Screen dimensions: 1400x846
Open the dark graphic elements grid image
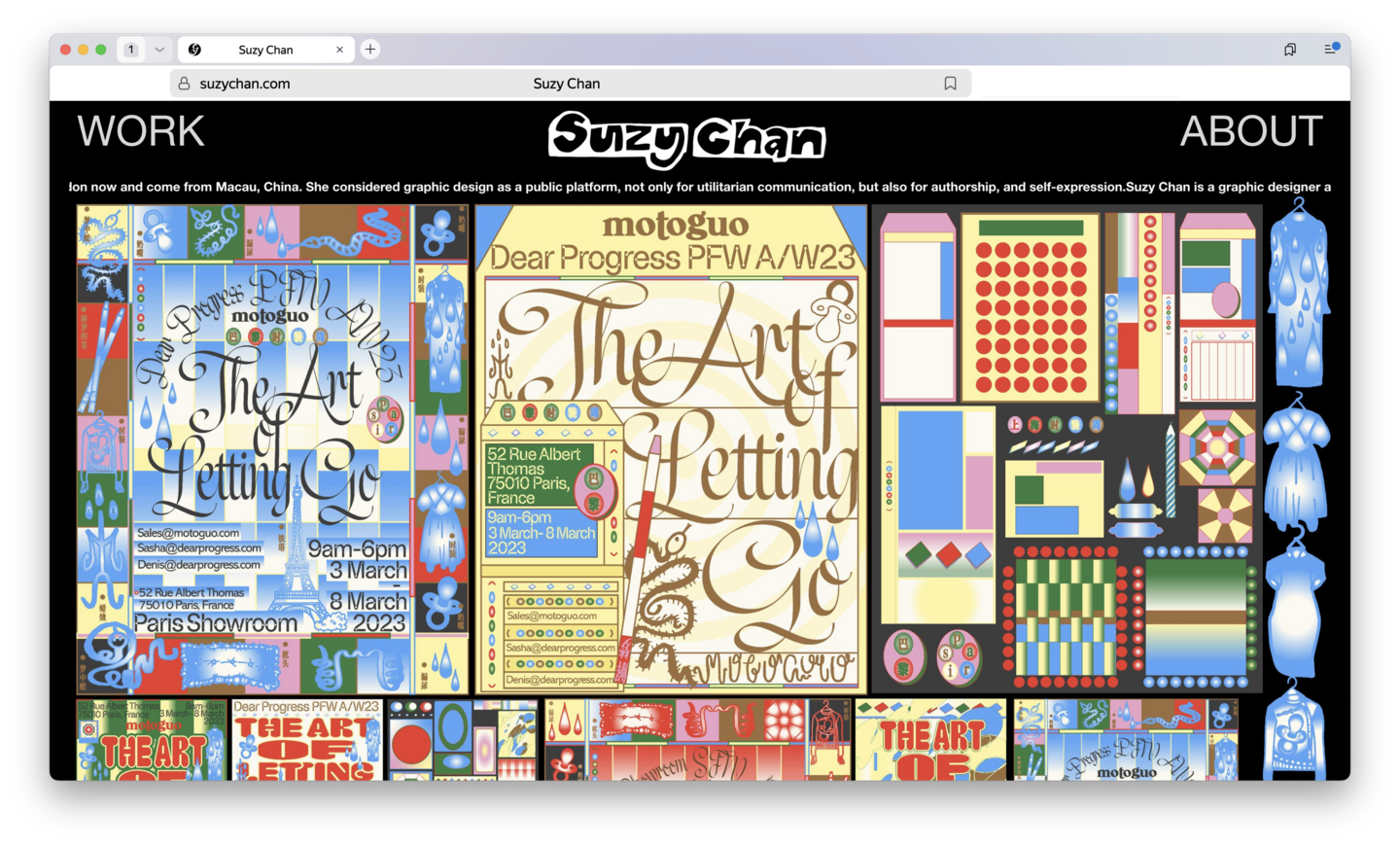(x=1067, y=449)
